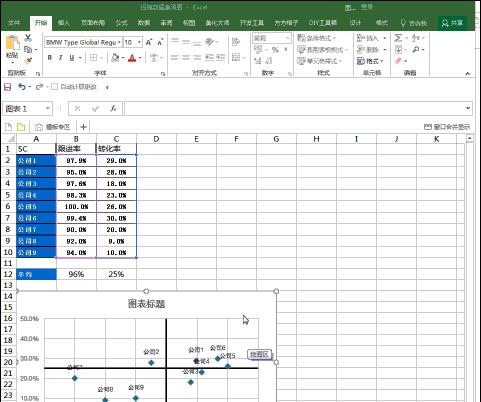Click the vertical scrollbar up arrow
Image resolution: width=481 pixels, height=402 pixels.
coord(470,138)
